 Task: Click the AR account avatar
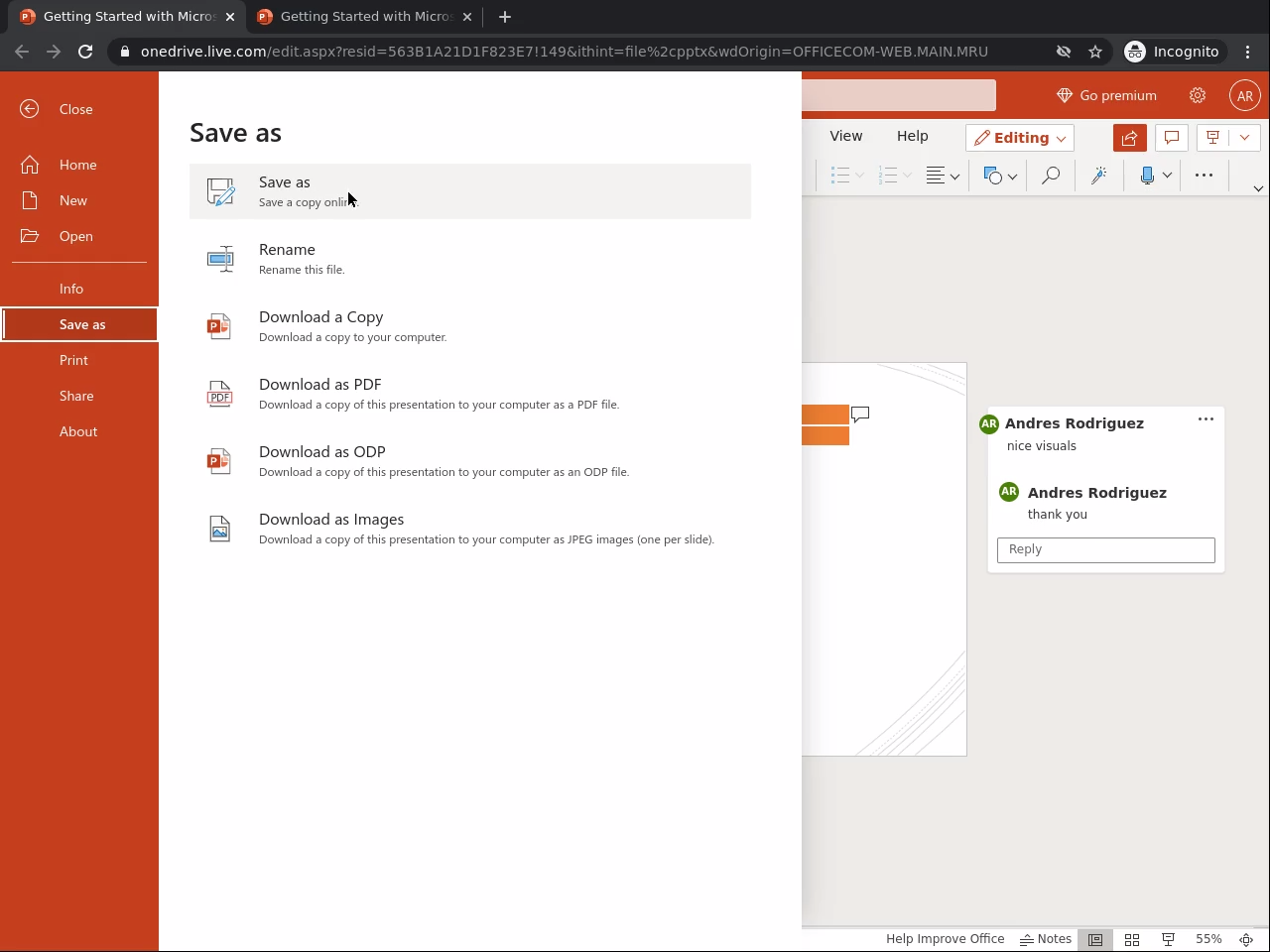(1245, 95)
